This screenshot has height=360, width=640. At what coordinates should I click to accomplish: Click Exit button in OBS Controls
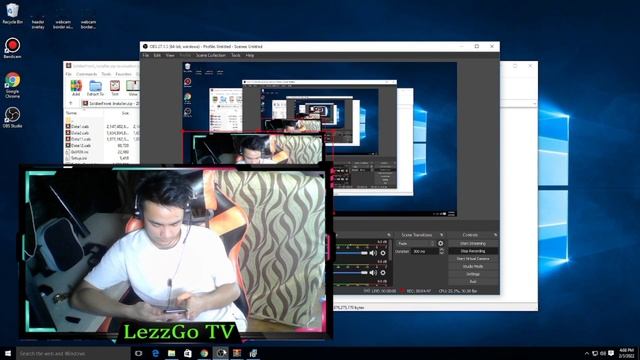click(x=473, y=282)
